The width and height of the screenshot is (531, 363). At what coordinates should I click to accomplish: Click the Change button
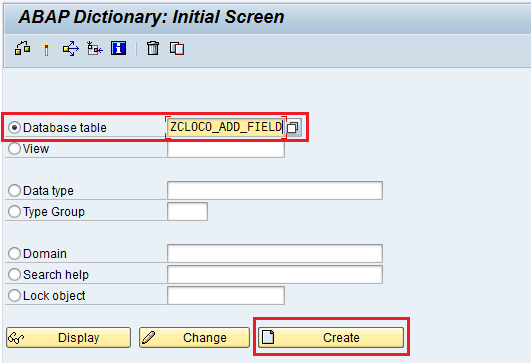(194, 337)
